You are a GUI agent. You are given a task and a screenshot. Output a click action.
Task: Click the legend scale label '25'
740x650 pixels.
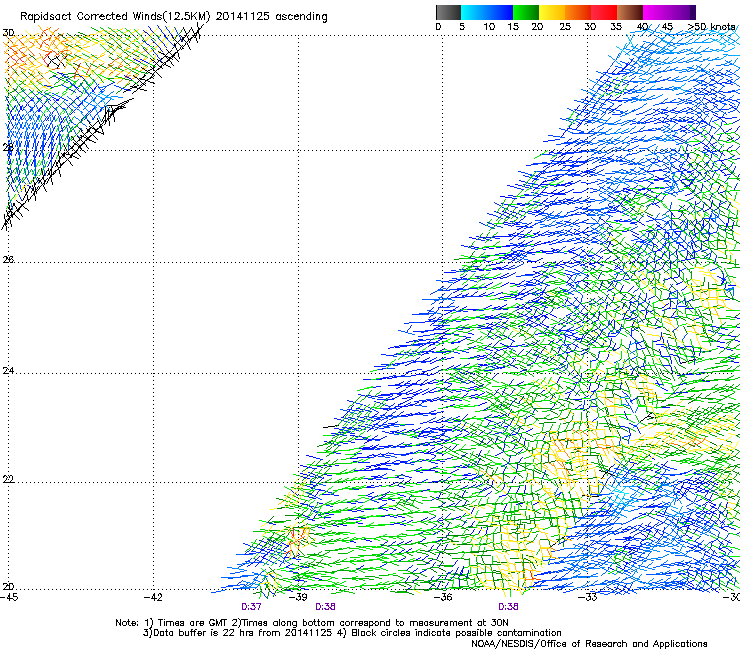pyautogui.click(x=565, y=27)
